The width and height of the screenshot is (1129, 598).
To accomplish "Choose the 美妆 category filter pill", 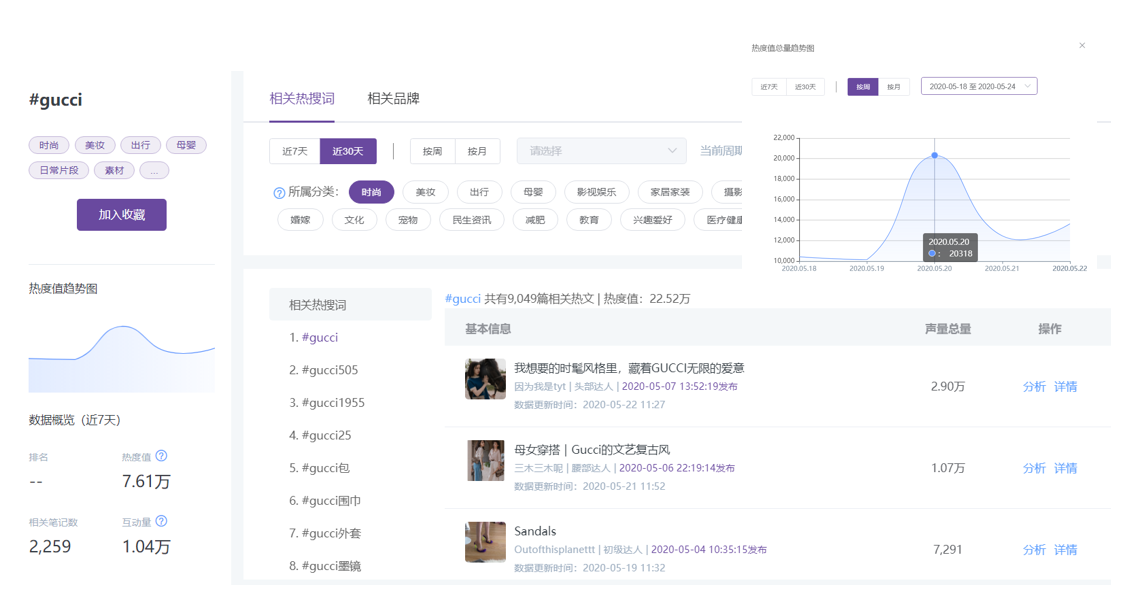I will tap(426, 192).
